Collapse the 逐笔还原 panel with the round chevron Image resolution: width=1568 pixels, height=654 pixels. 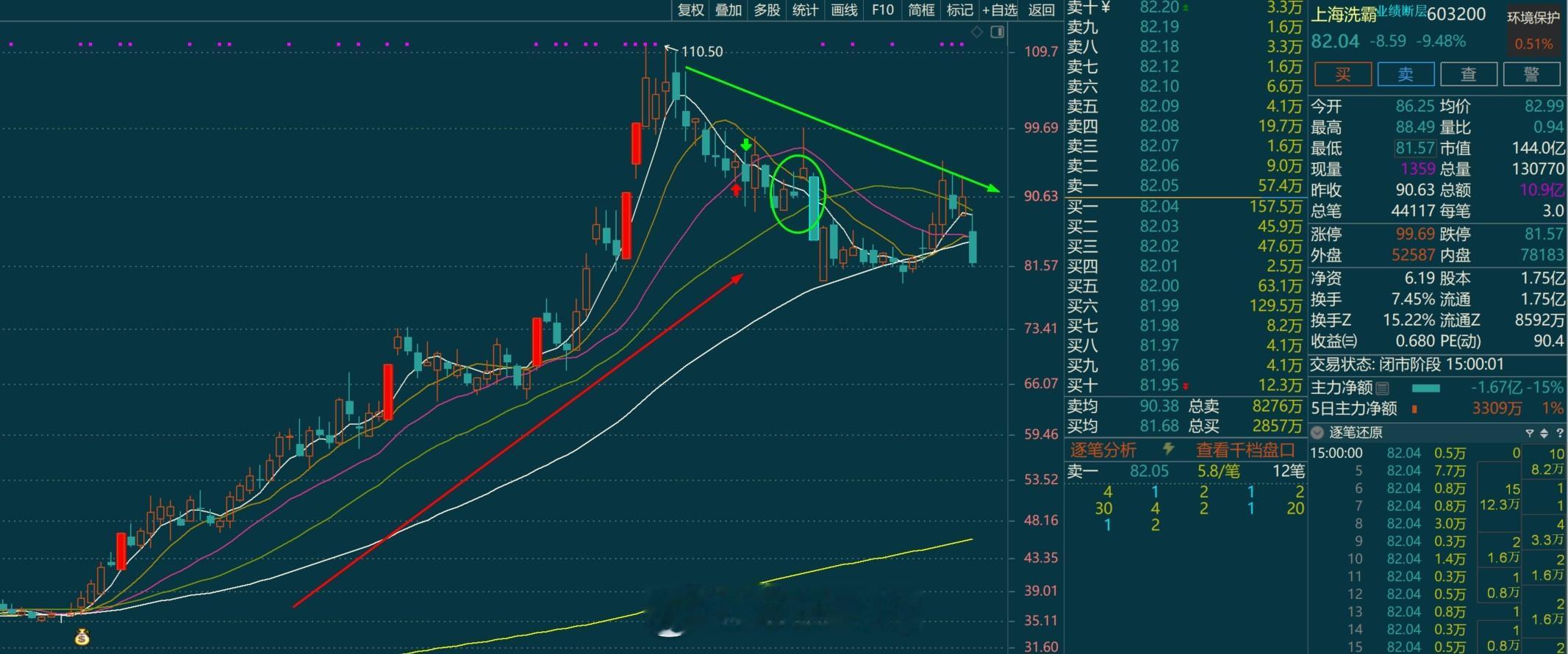(x=1317, y=433)
